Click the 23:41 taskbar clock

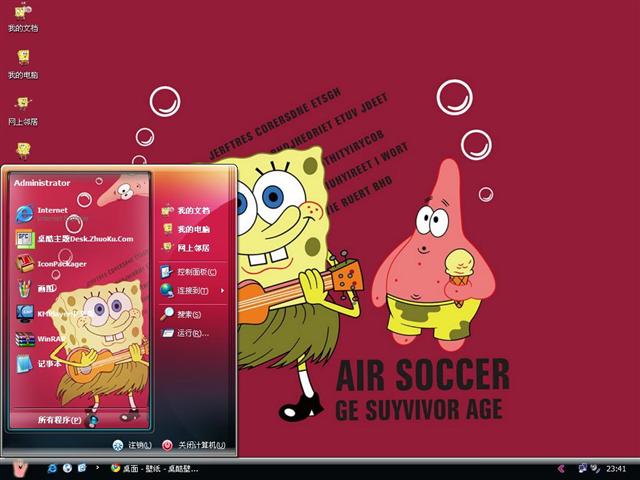[616, 469]
